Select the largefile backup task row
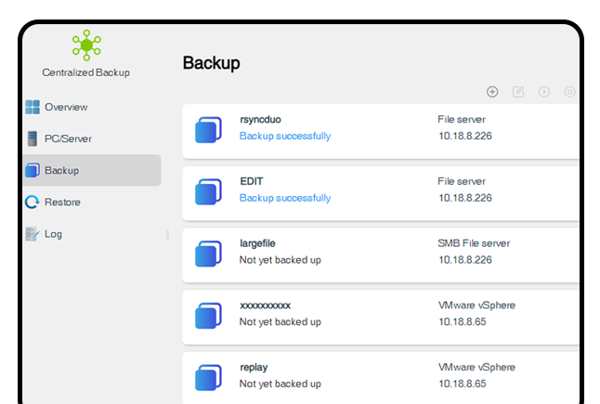Image resolution: width=600 pixels, height=404 pixels. point(381,255)
